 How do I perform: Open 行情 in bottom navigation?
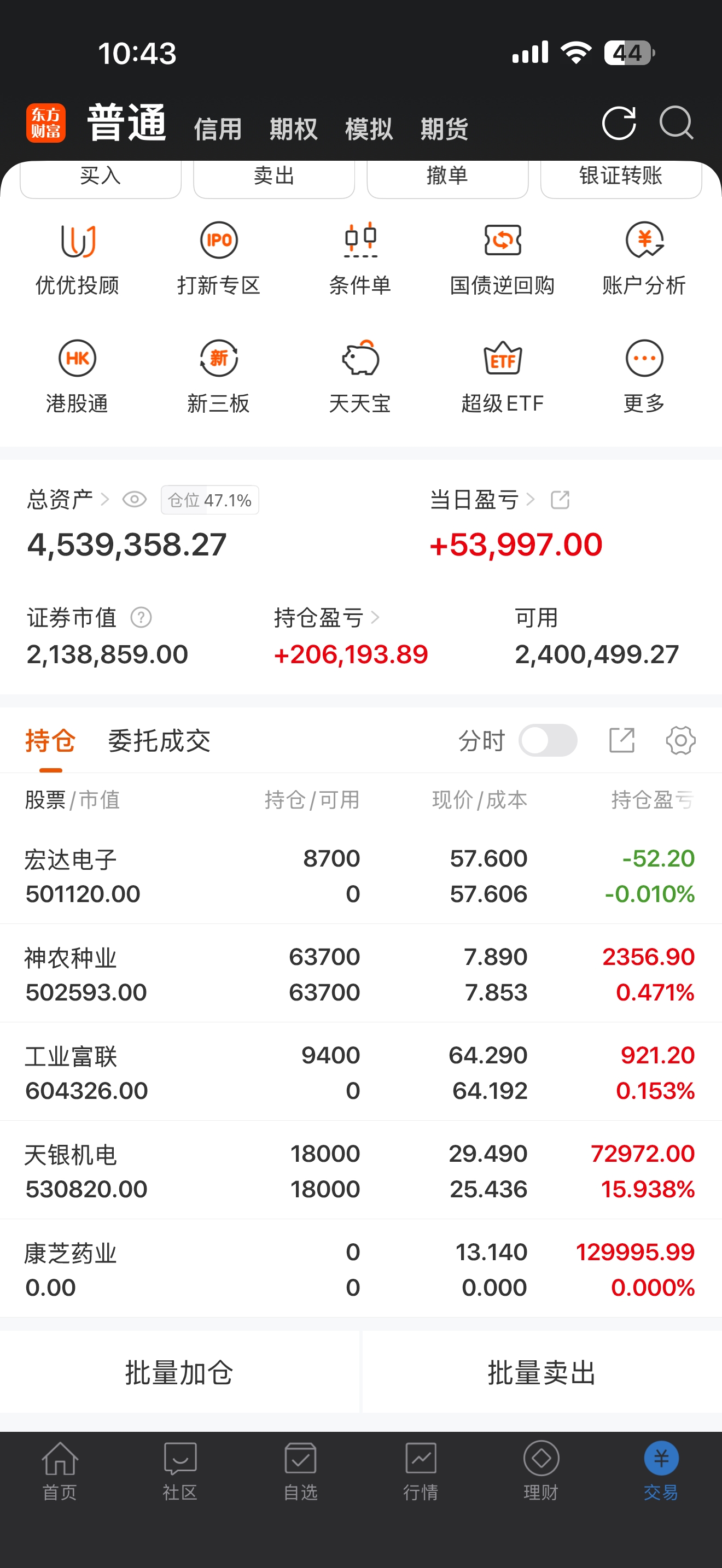pyautogui.click(x=421, y=1471)
